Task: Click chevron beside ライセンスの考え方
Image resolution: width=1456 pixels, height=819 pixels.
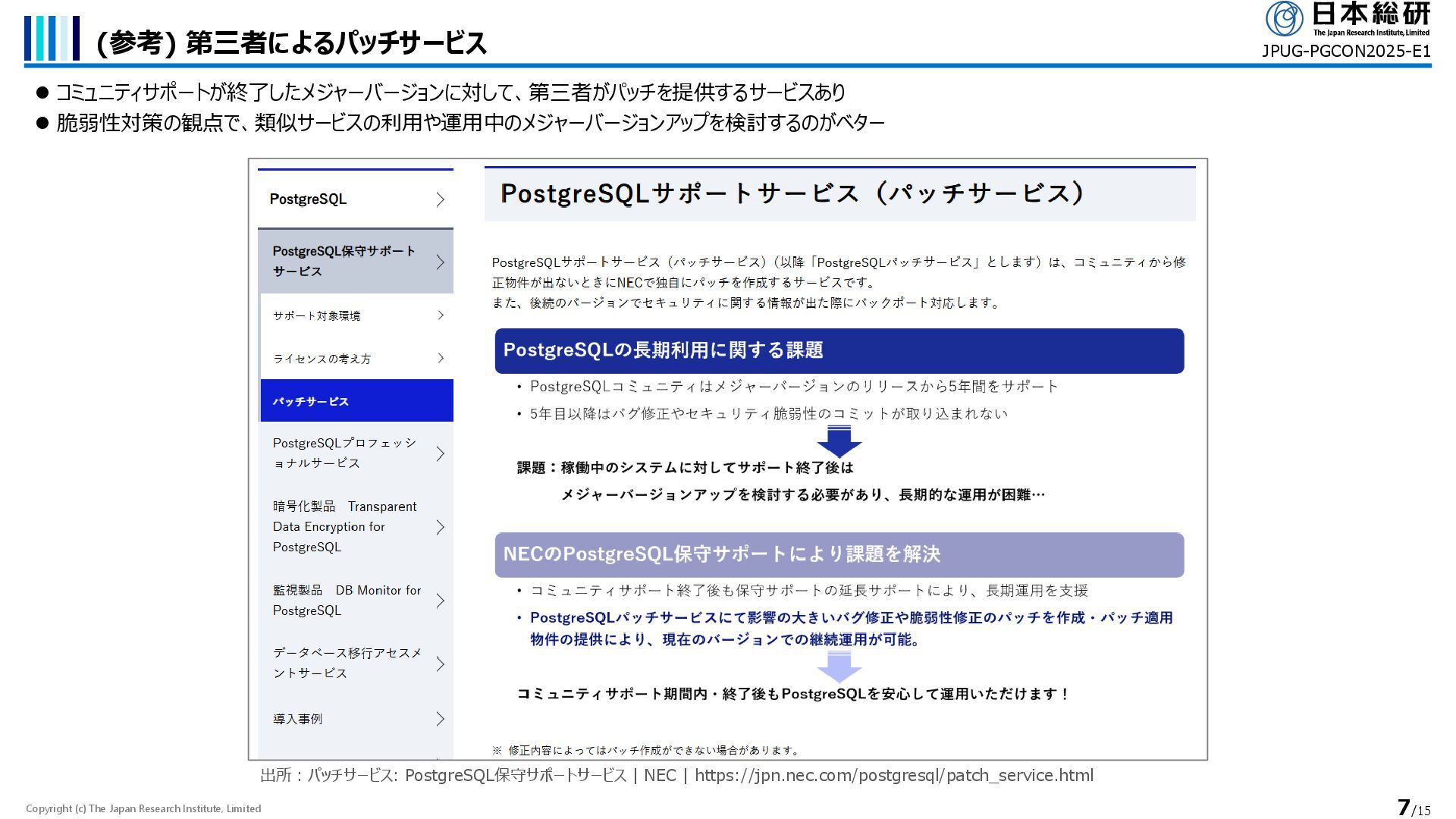Action: [x=441, y=358]
